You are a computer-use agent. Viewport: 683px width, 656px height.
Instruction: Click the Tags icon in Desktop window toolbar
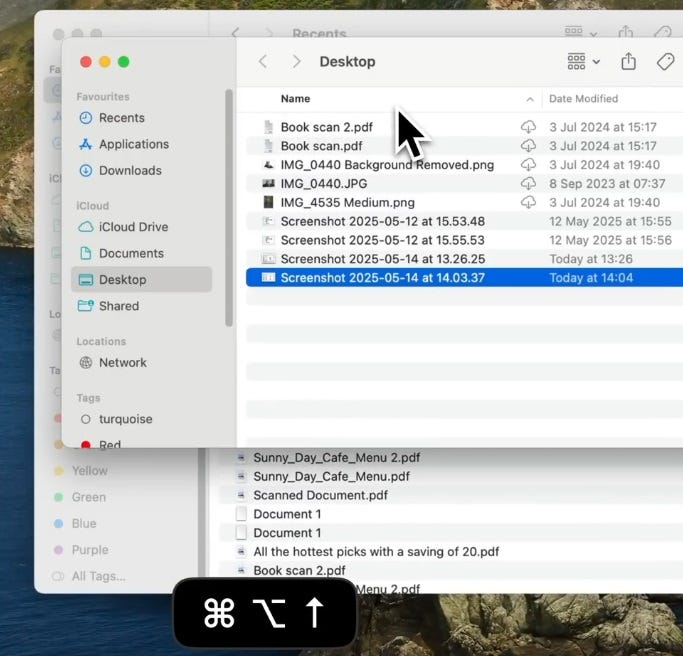665,61
